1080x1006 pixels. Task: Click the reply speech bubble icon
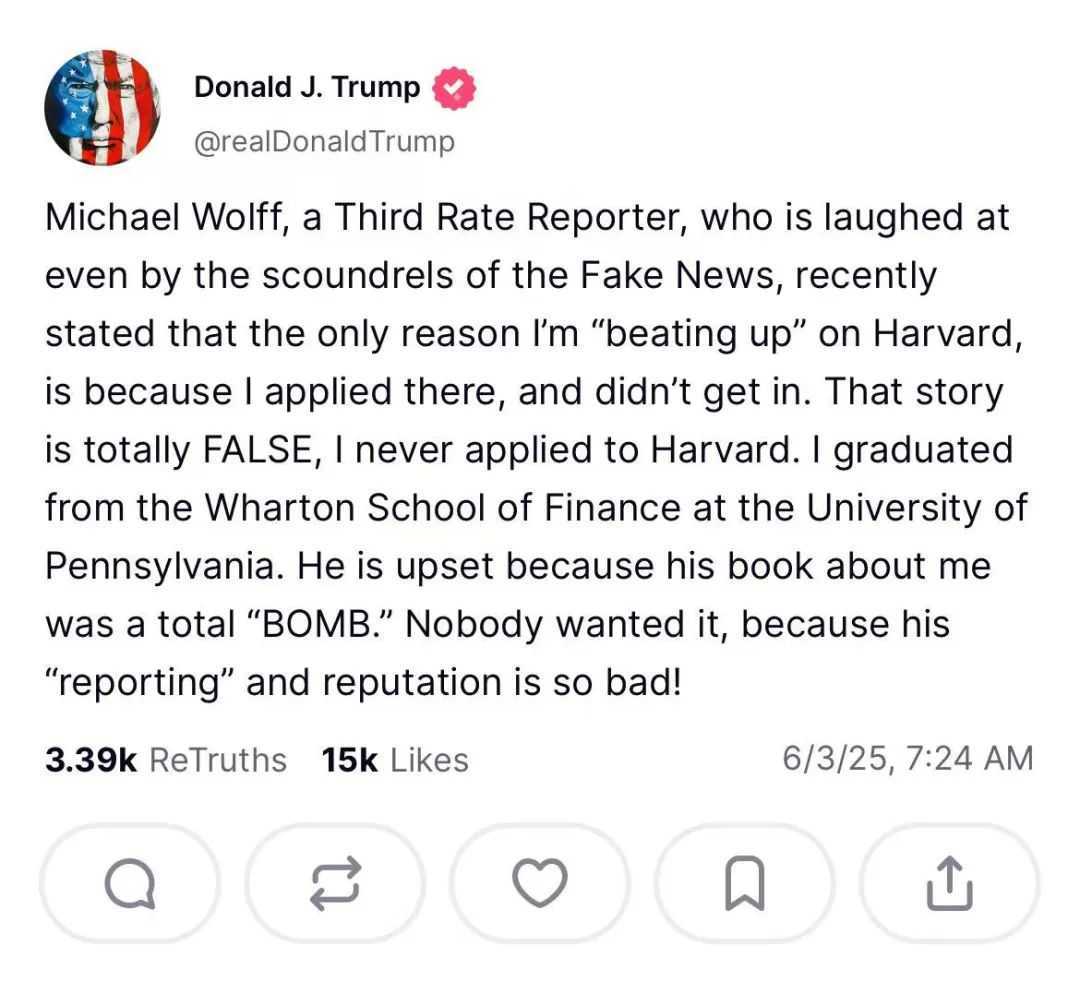point(129,883)
